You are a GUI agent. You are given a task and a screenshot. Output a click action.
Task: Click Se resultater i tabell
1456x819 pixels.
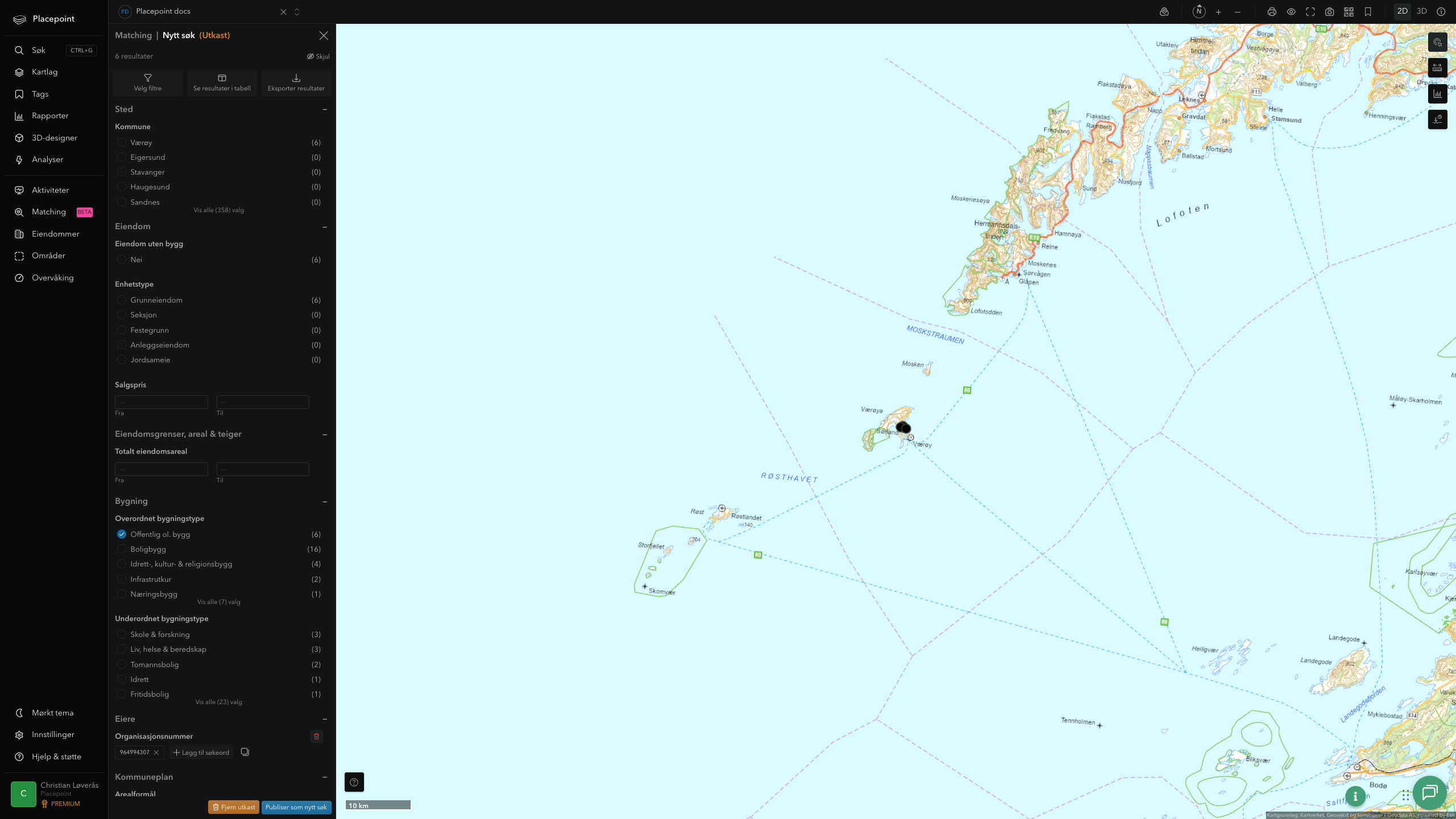click(222, 83)
